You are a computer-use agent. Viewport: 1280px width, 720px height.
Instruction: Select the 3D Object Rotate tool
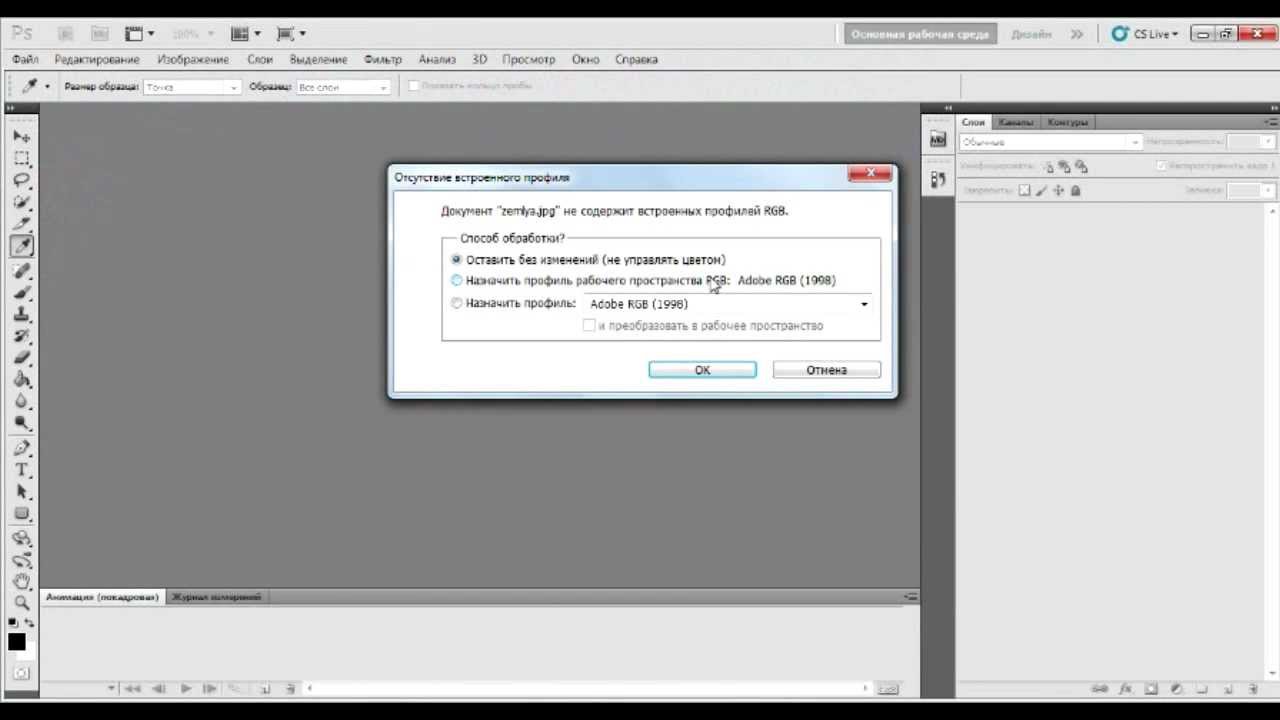[x=21, y=538]
